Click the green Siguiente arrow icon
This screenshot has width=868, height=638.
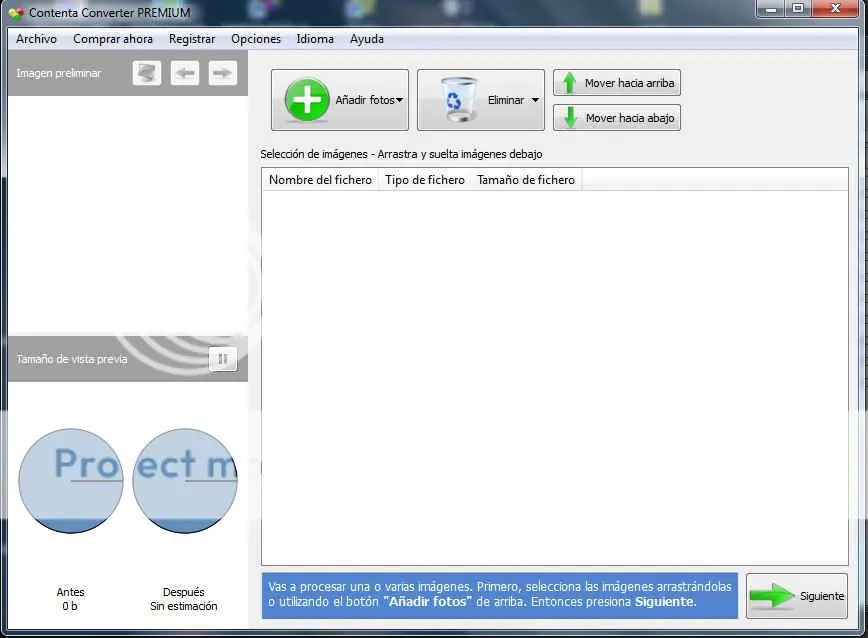(772, 596)
